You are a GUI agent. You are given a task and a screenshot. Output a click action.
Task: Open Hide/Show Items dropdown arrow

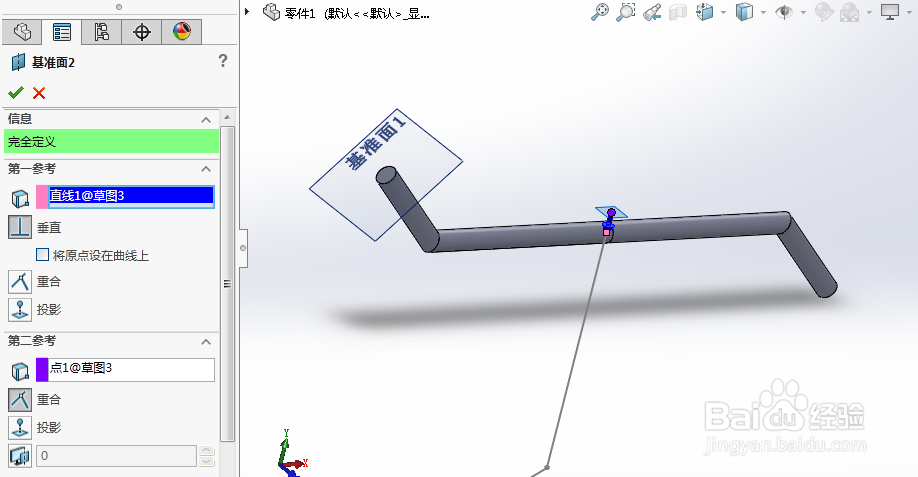[803, 12]
